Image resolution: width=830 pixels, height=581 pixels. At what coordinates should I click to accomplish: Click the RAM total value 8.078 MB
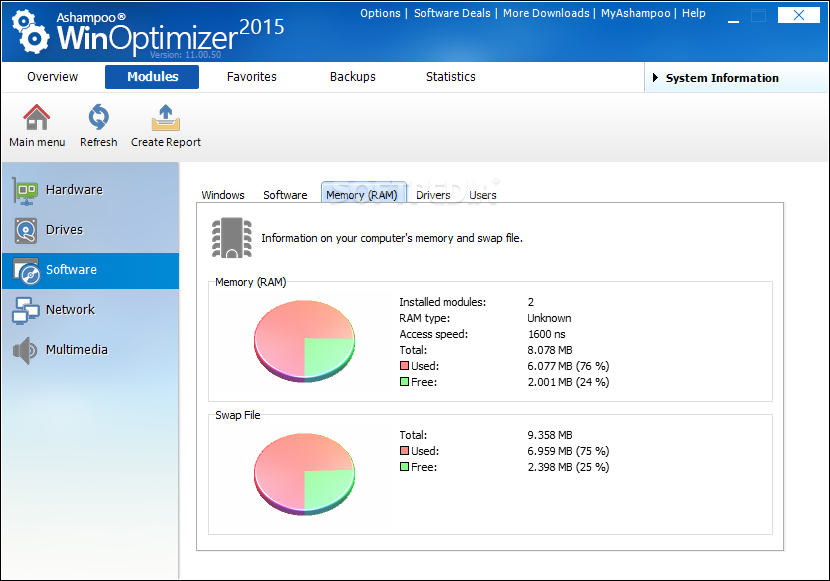coord(550,350)
